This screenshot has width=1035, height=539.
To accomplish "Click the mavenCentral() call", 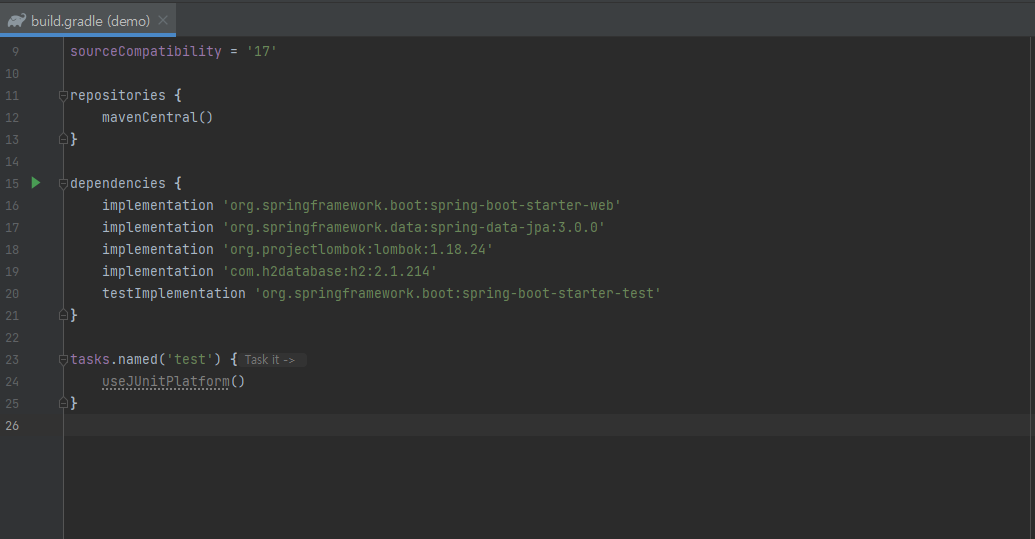I will tap(157, 117).
